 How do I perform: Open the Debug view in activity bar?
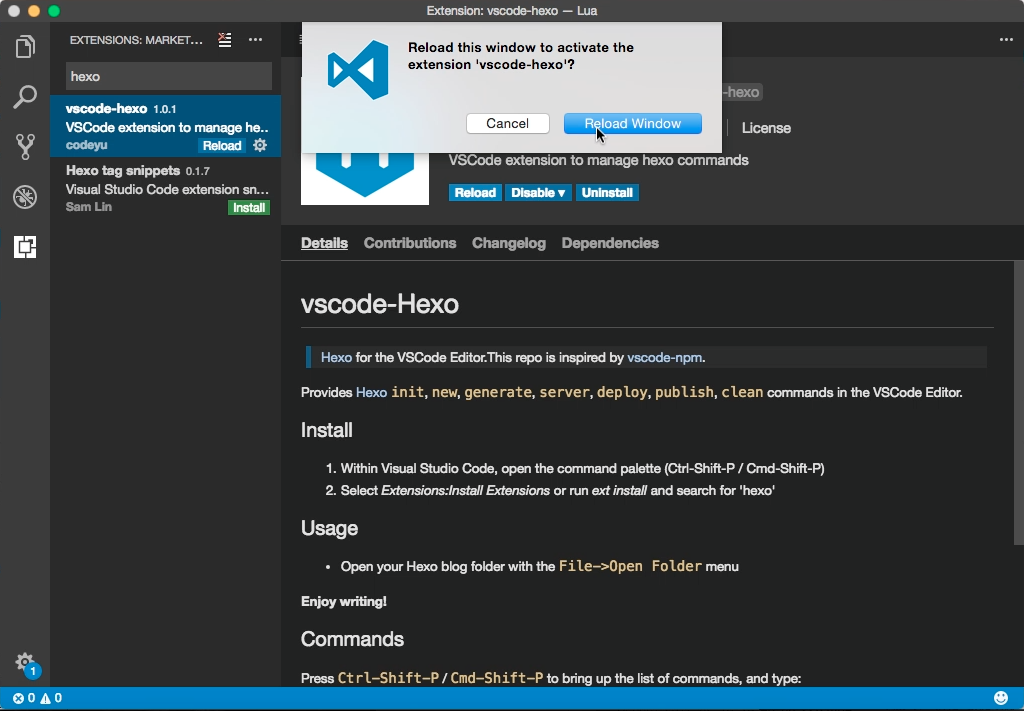25,197
